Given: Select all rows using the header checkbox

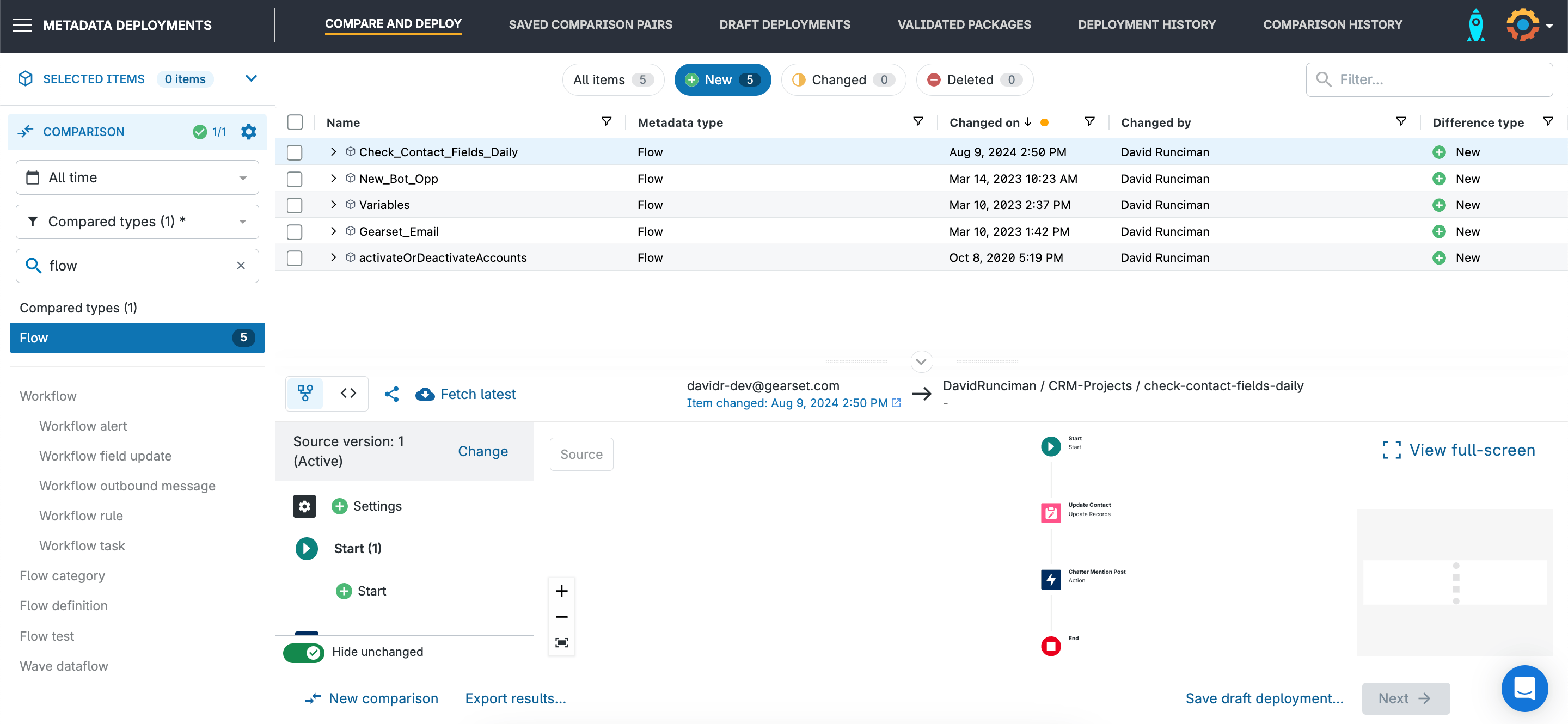Looking at the screenshot, I should click(x=295, y=122).
